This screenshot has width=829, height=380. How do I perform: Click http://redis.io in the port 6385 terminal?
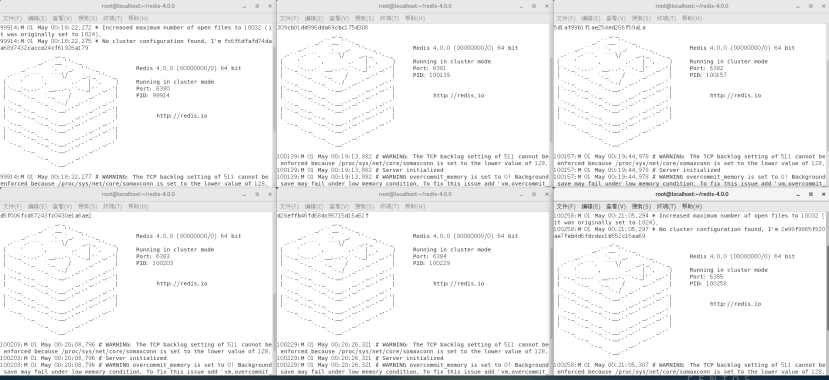[735, 304]
